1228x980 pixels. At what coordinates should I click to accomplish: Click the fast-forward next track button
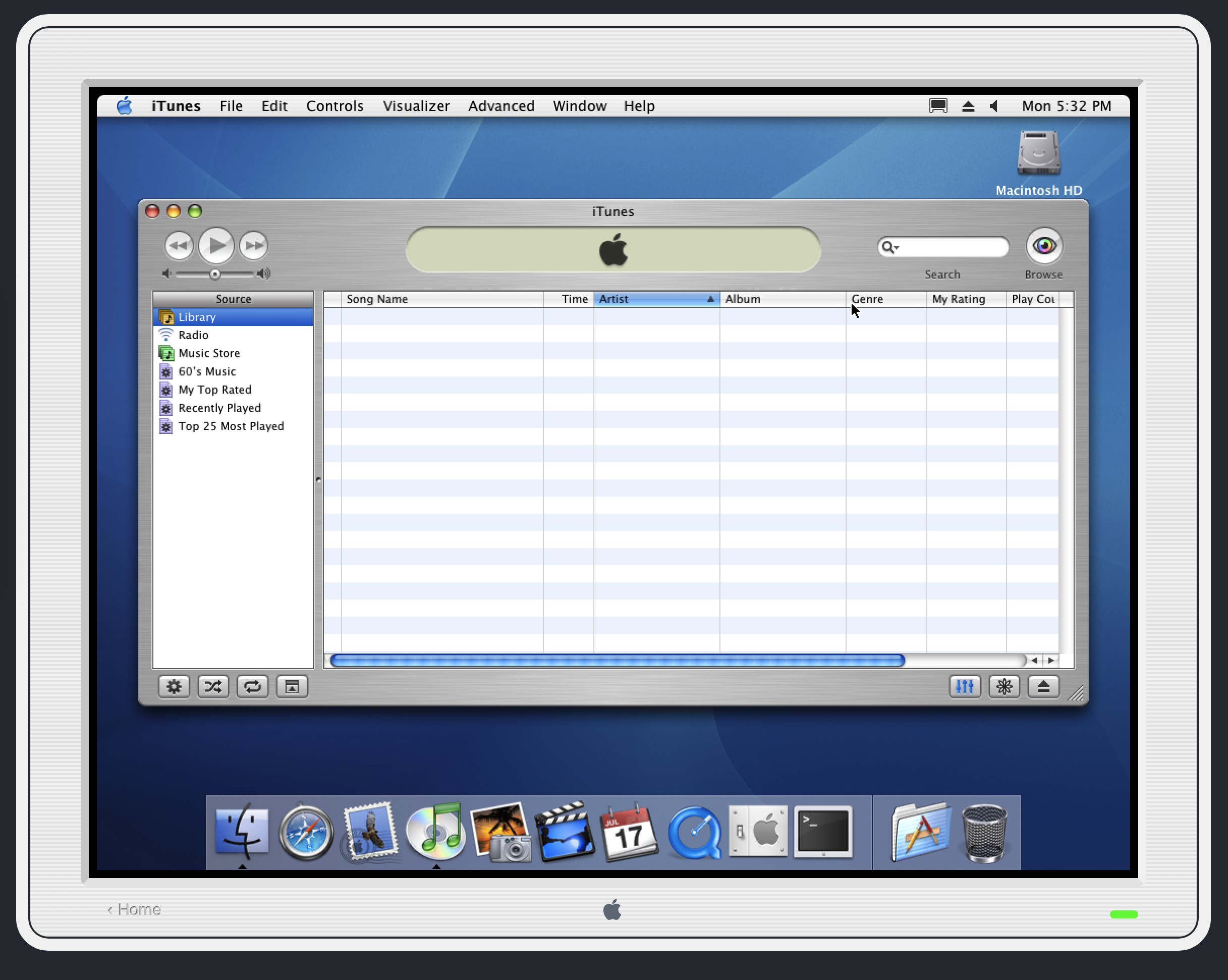click(x=253, y=246)
